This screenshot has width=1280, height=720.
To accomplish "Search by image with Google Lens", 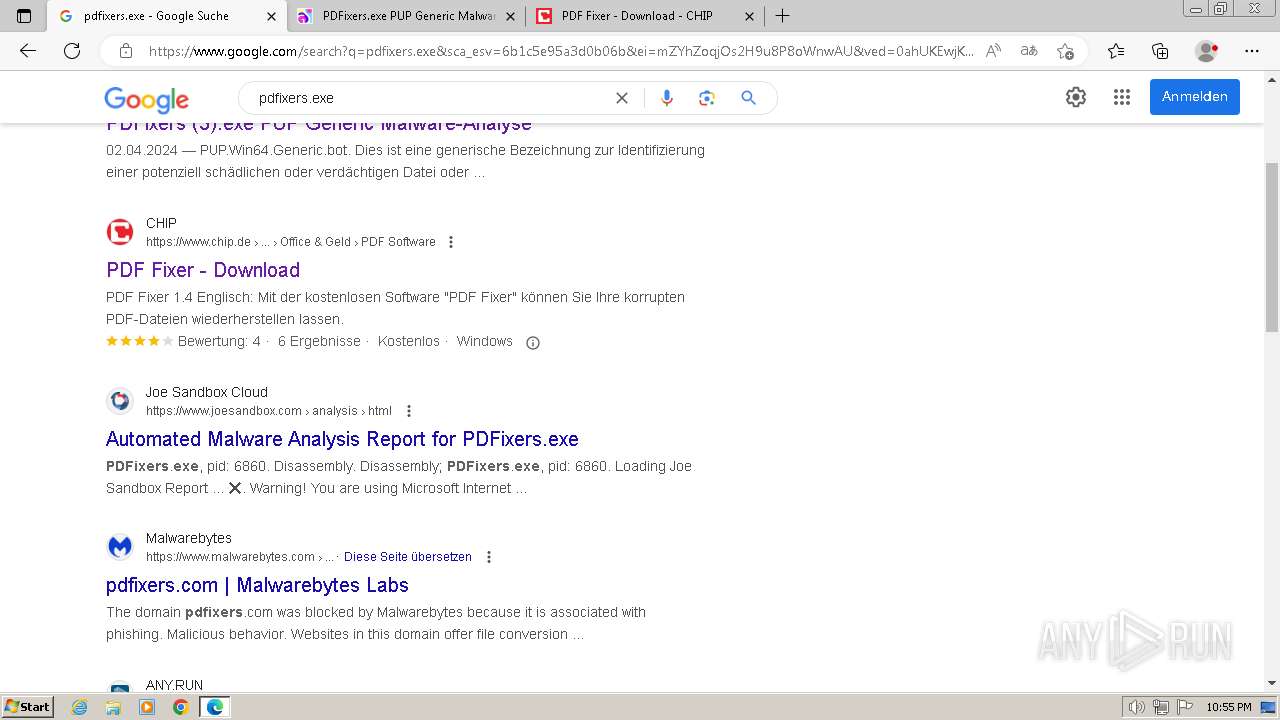I will pyautogui.click(x=707, y=98).
